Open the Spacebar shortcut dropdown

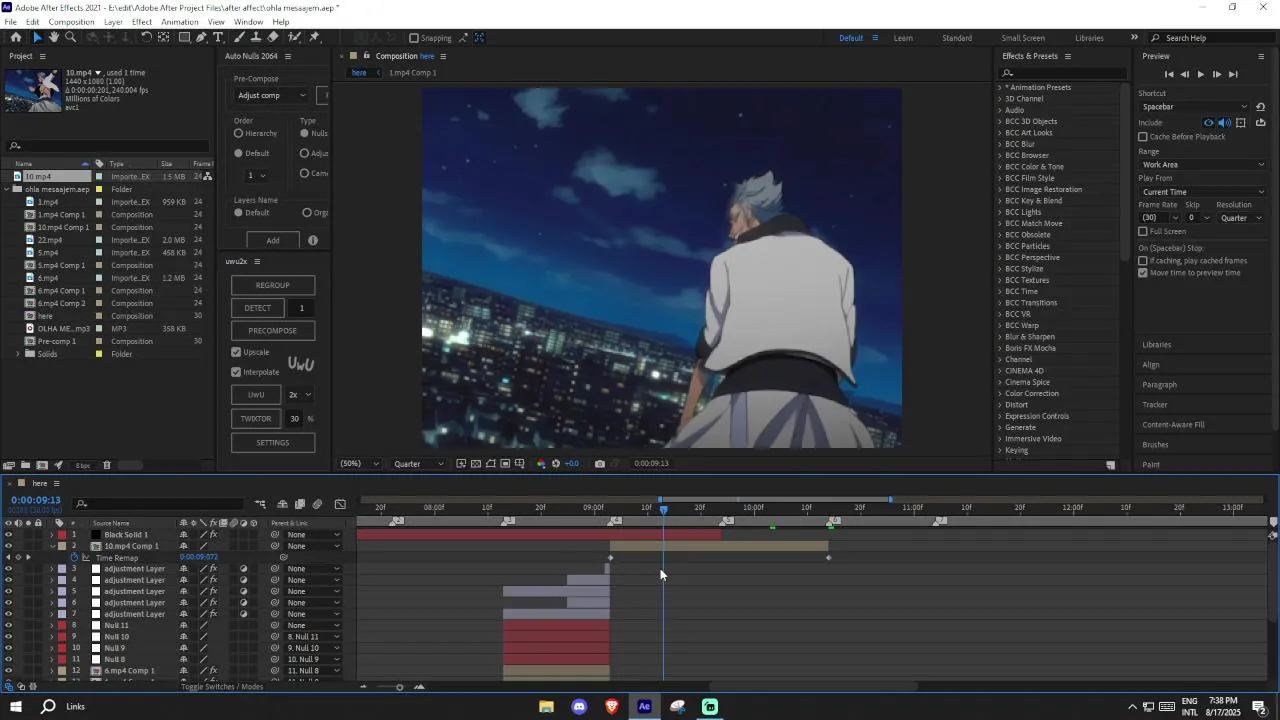tap(1195, 107)
